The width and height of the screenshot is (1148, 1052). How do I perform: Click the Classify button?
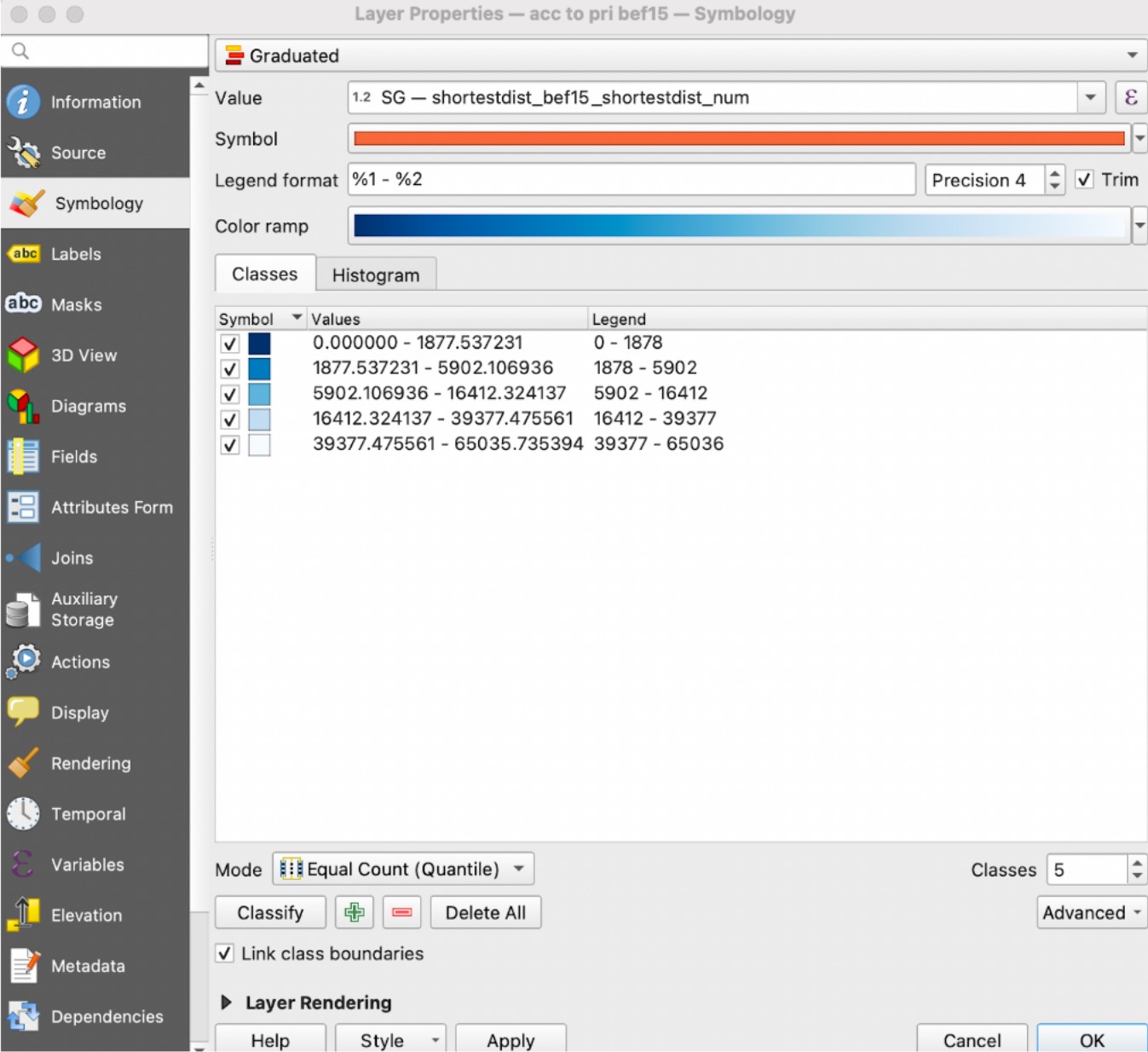coord(270,912)
